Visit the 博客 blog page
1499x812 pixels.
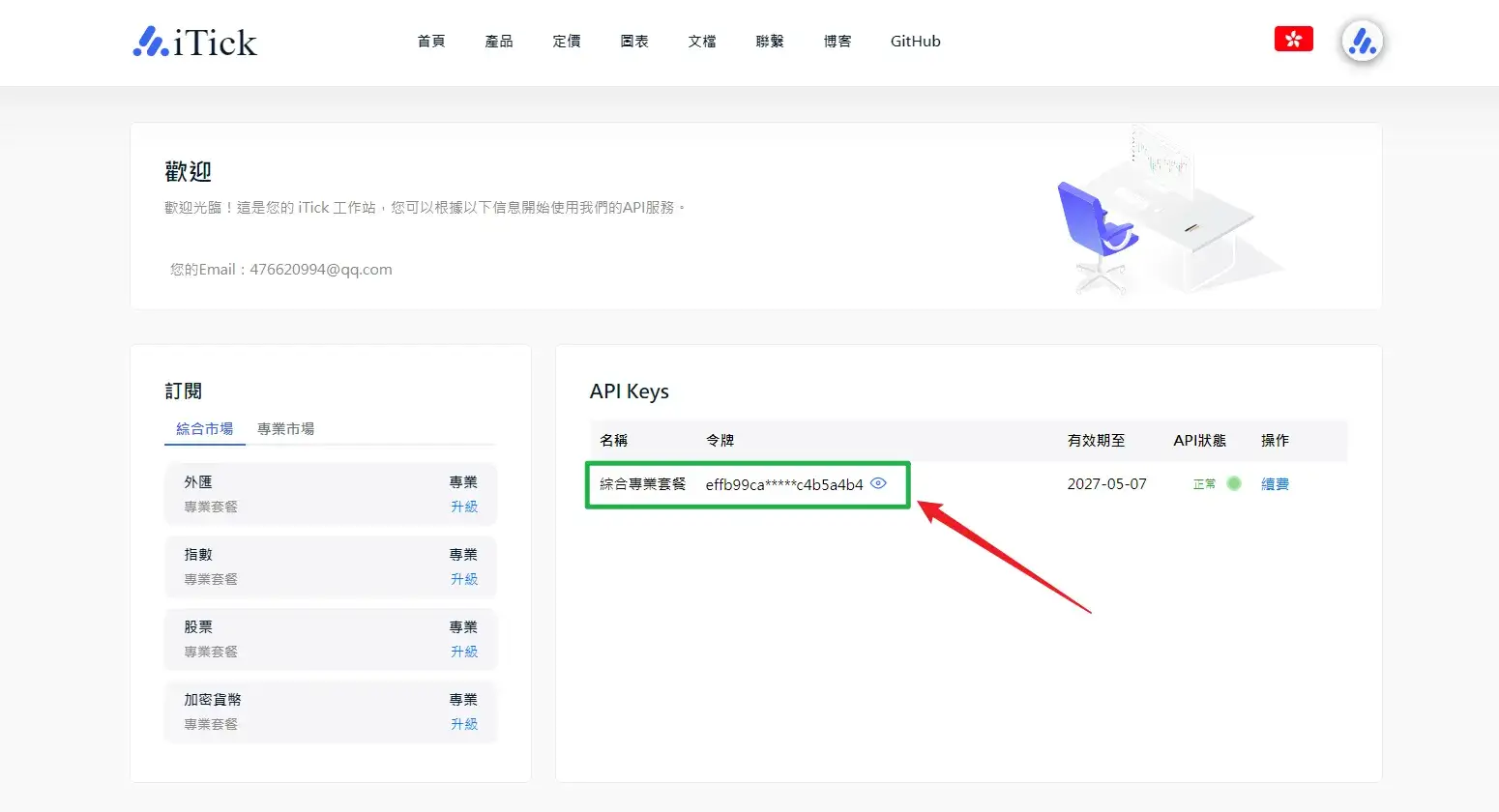pos(838,42)
